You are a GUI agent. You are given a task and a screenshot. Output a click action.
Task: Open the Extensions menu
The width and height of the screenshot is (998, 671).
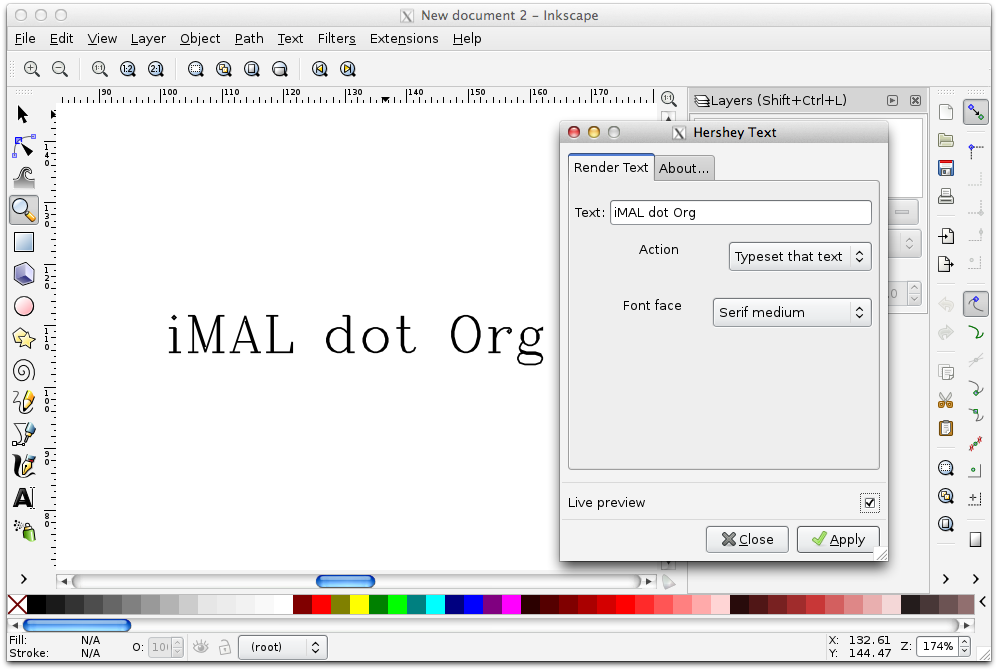pyautogui.click(x=404, y=39)
